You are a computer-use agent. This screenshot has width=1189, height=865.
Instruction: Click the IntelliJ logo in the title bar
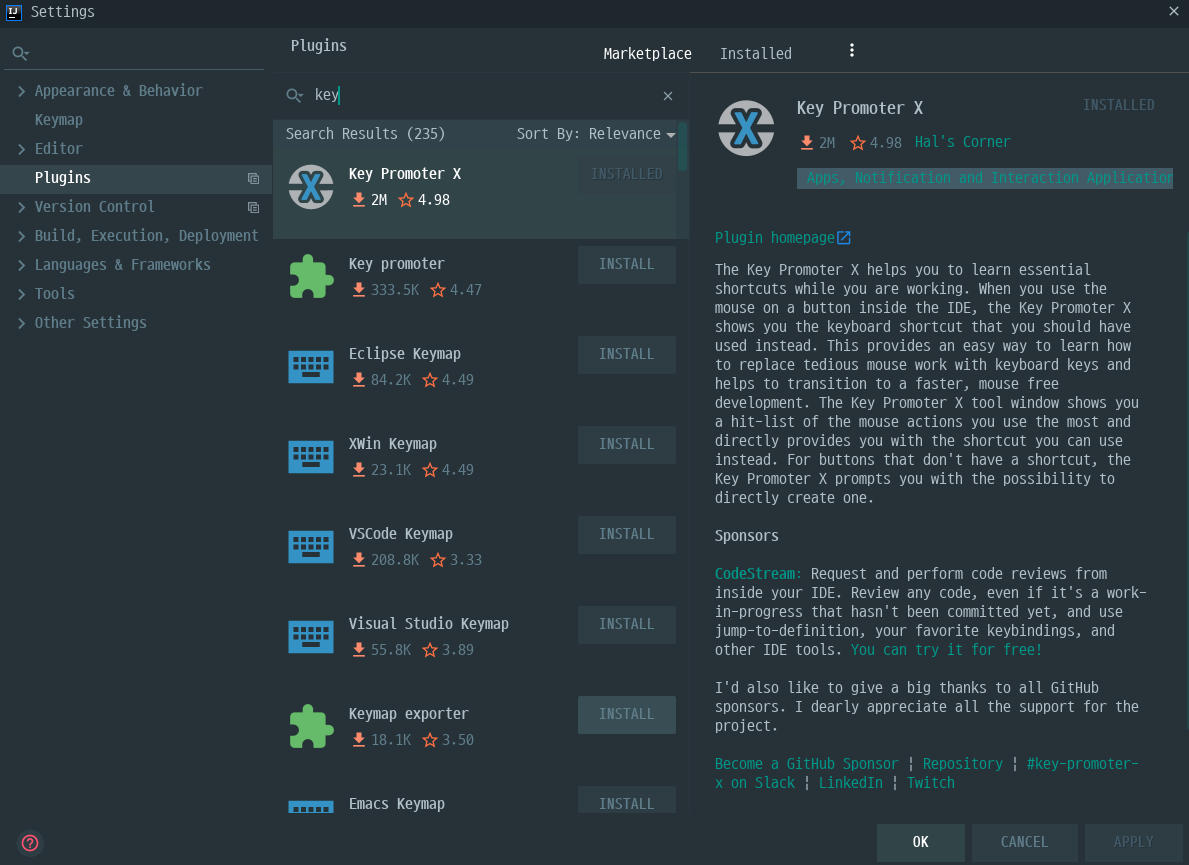tap(13, 11)
